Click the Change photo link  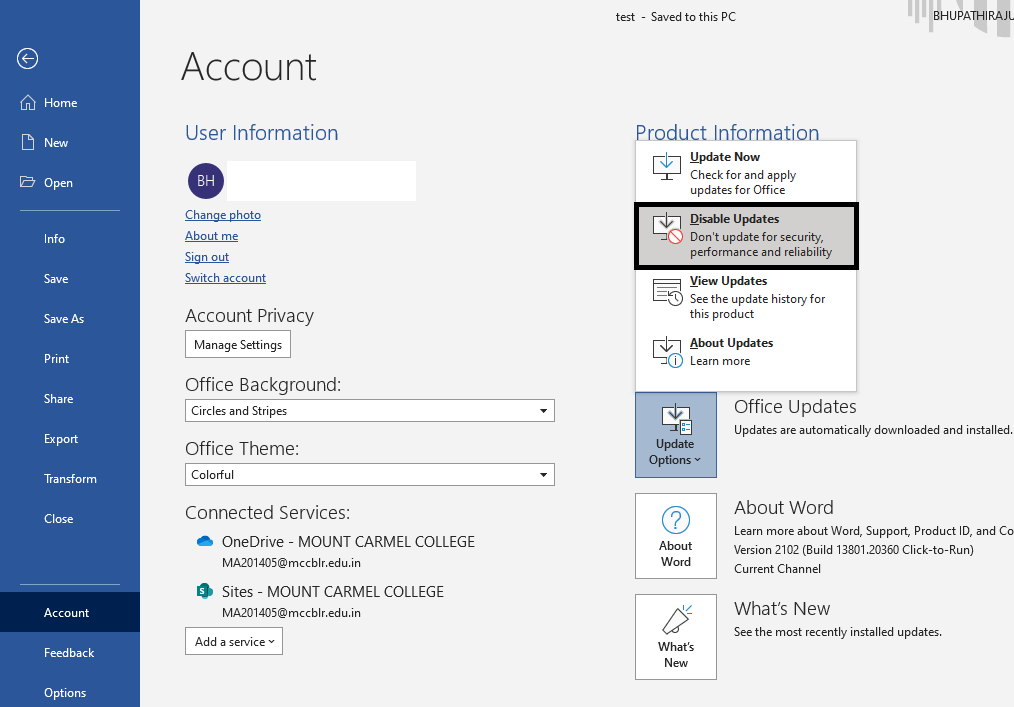(223, 215)
